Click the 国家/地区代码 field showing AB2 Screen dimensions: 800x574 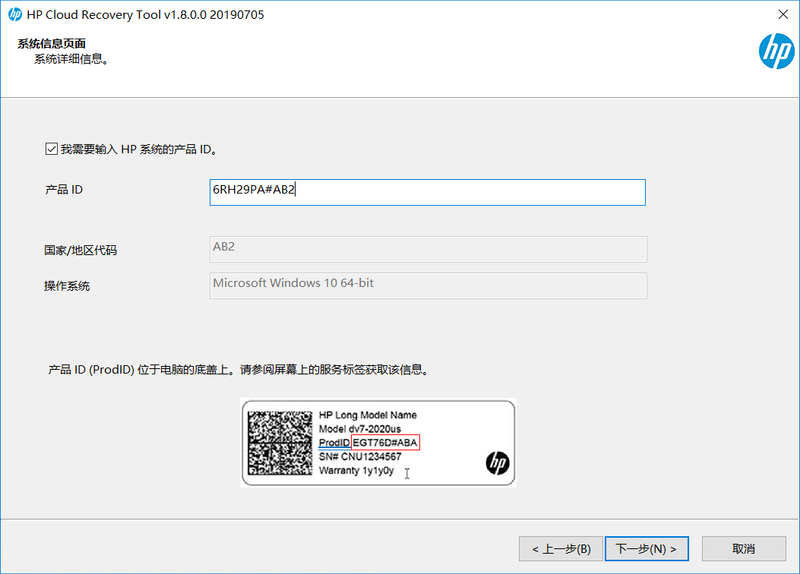click(x=427, y=249)
